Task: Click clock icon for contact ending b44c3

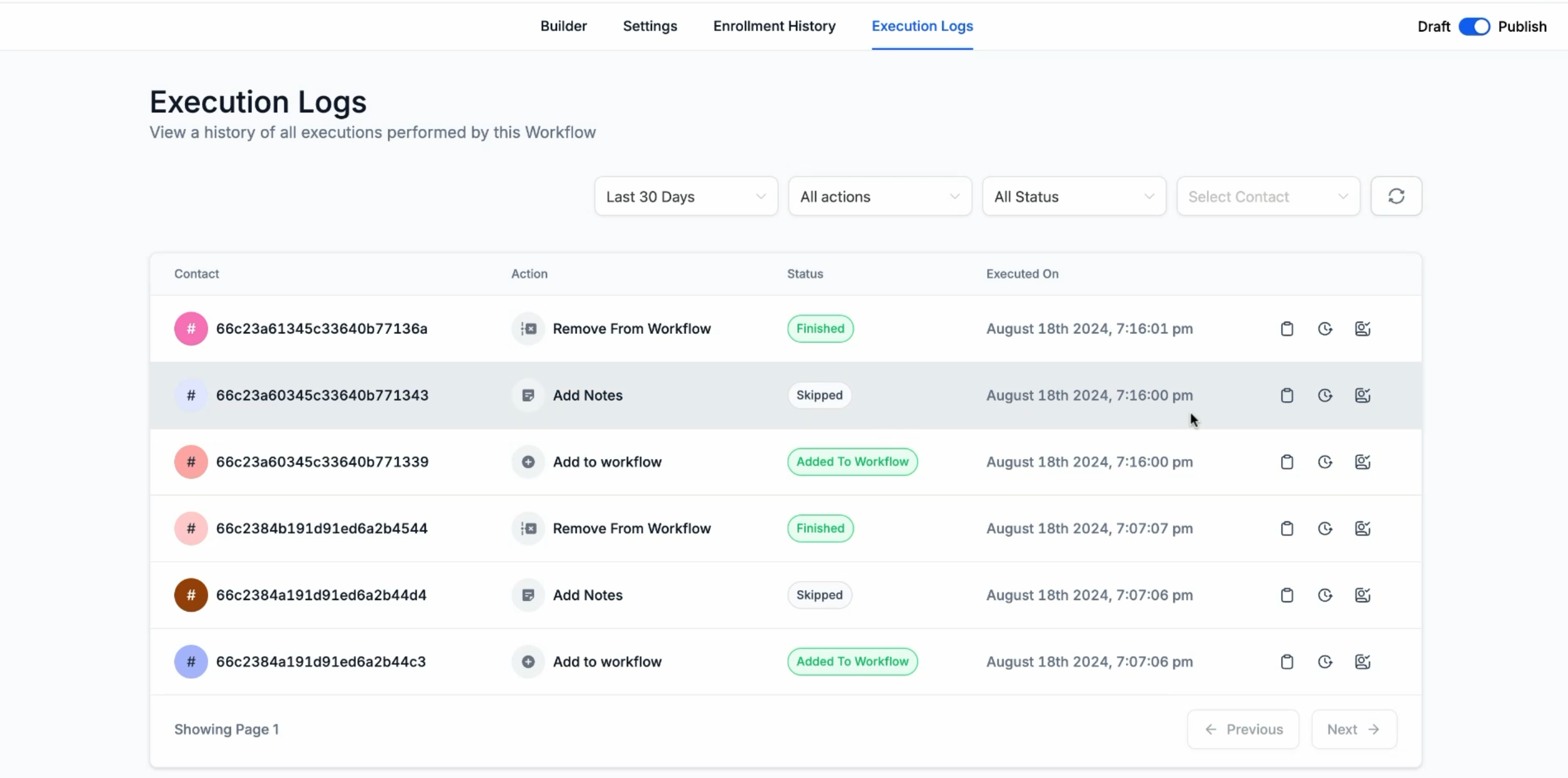Action: click(1324, 662)
